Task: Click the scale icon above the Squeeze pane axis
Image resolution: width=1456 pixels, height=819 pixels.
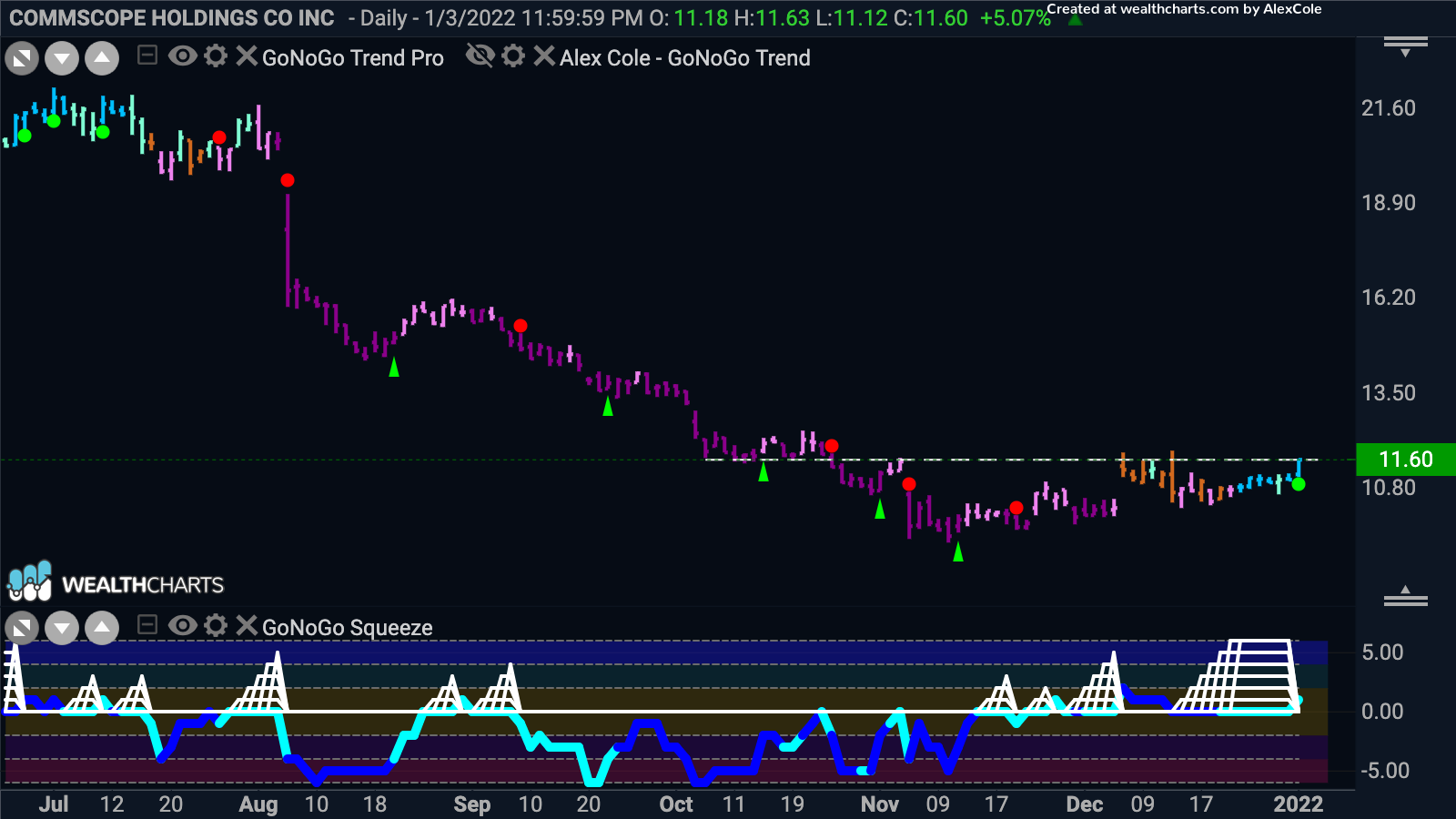Action: [x=1405, y=597]
